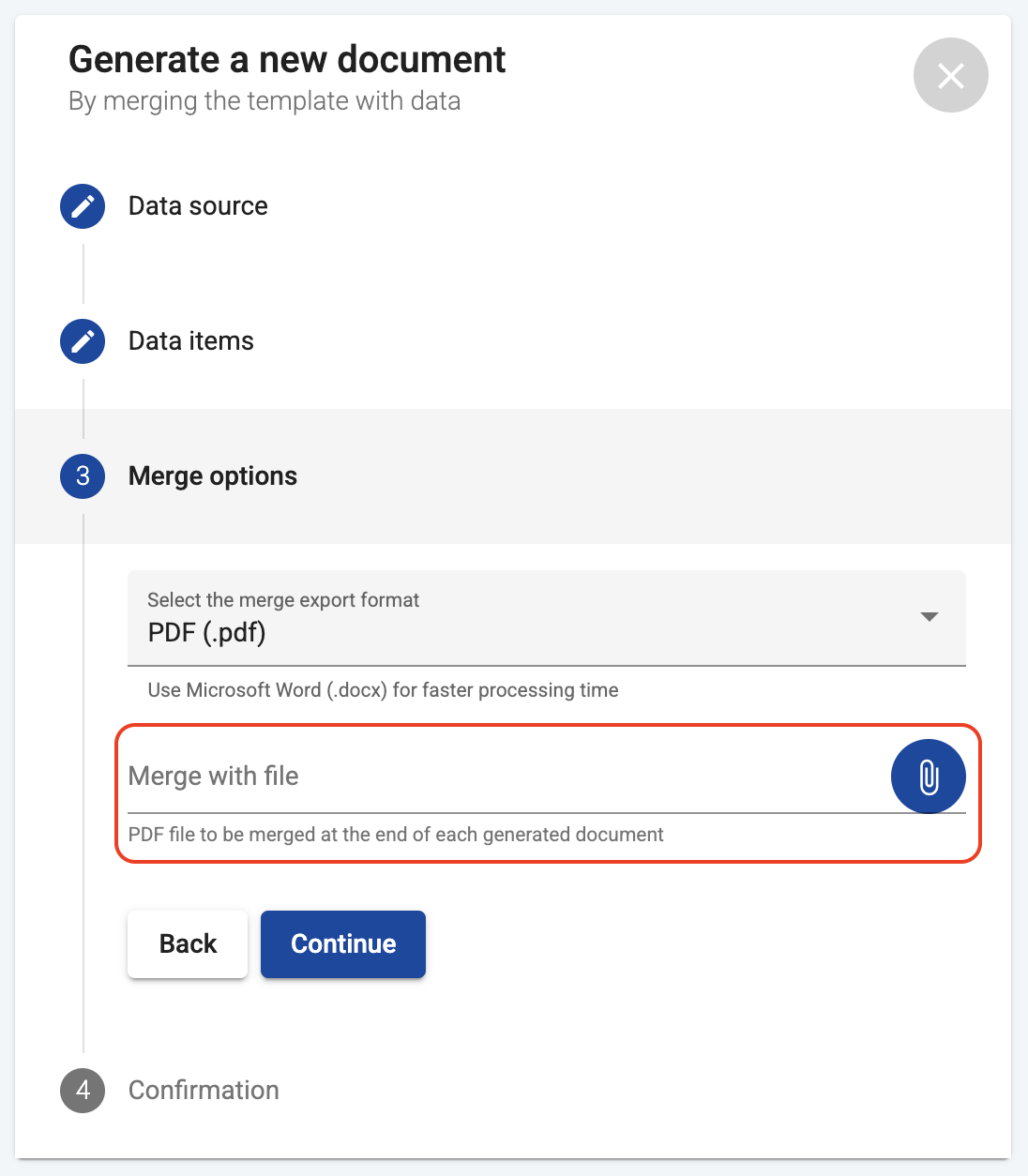Click the edit pencil icon for Data items
This screenshot has width=1028, height=1176.
(82, 341)
